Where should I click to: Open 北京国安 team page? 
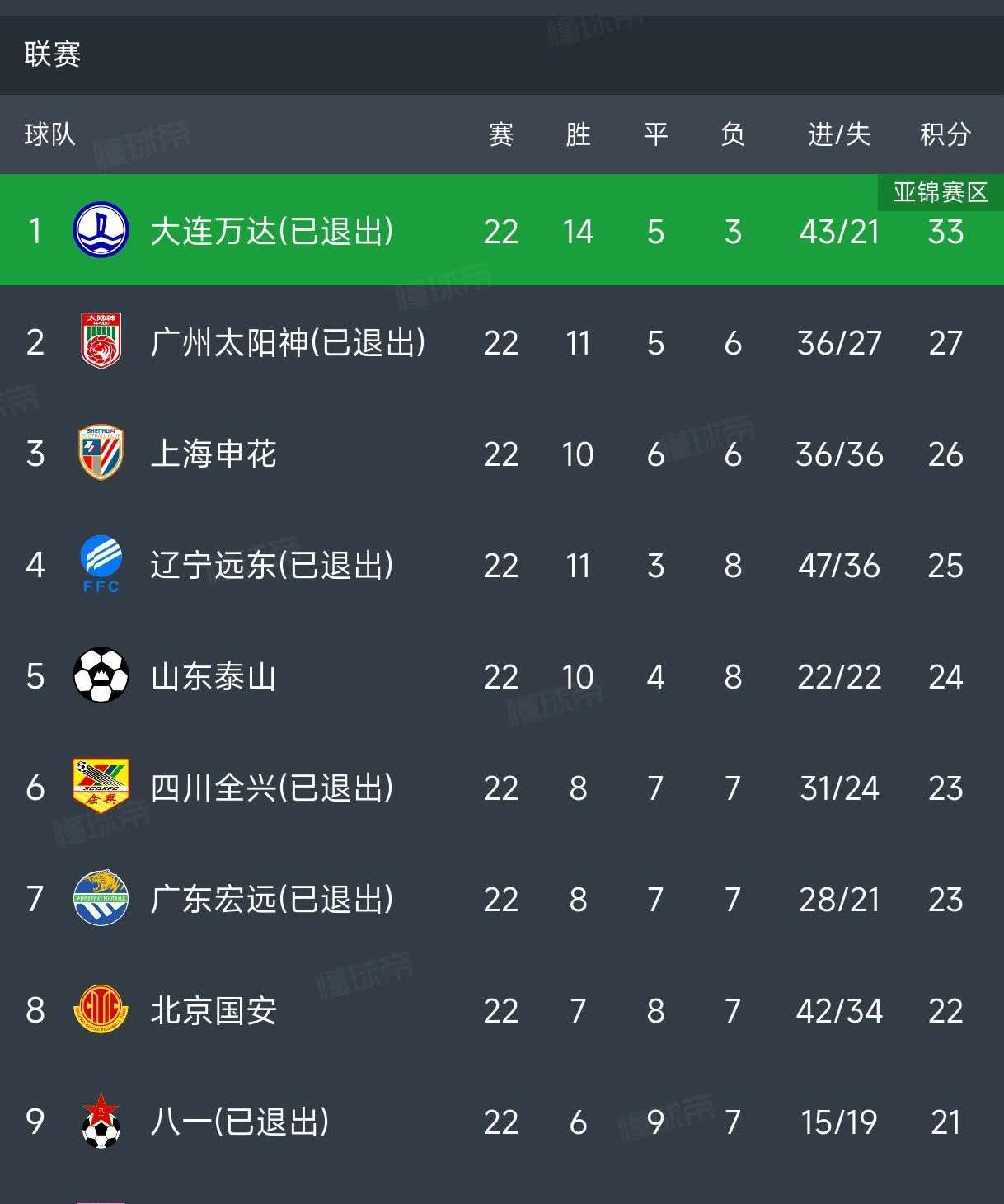213,1011
